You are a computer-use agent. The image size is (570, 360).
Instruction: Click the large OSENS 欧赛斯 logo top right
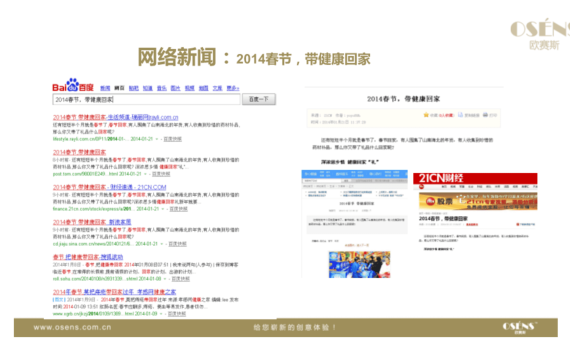point(540,35)
